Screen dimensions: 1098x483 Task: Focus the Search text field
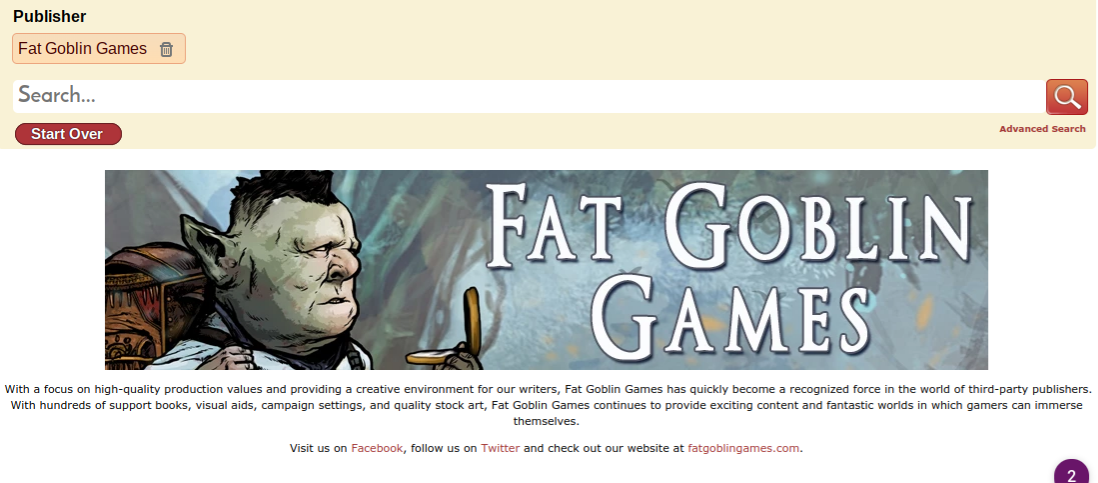529,96
